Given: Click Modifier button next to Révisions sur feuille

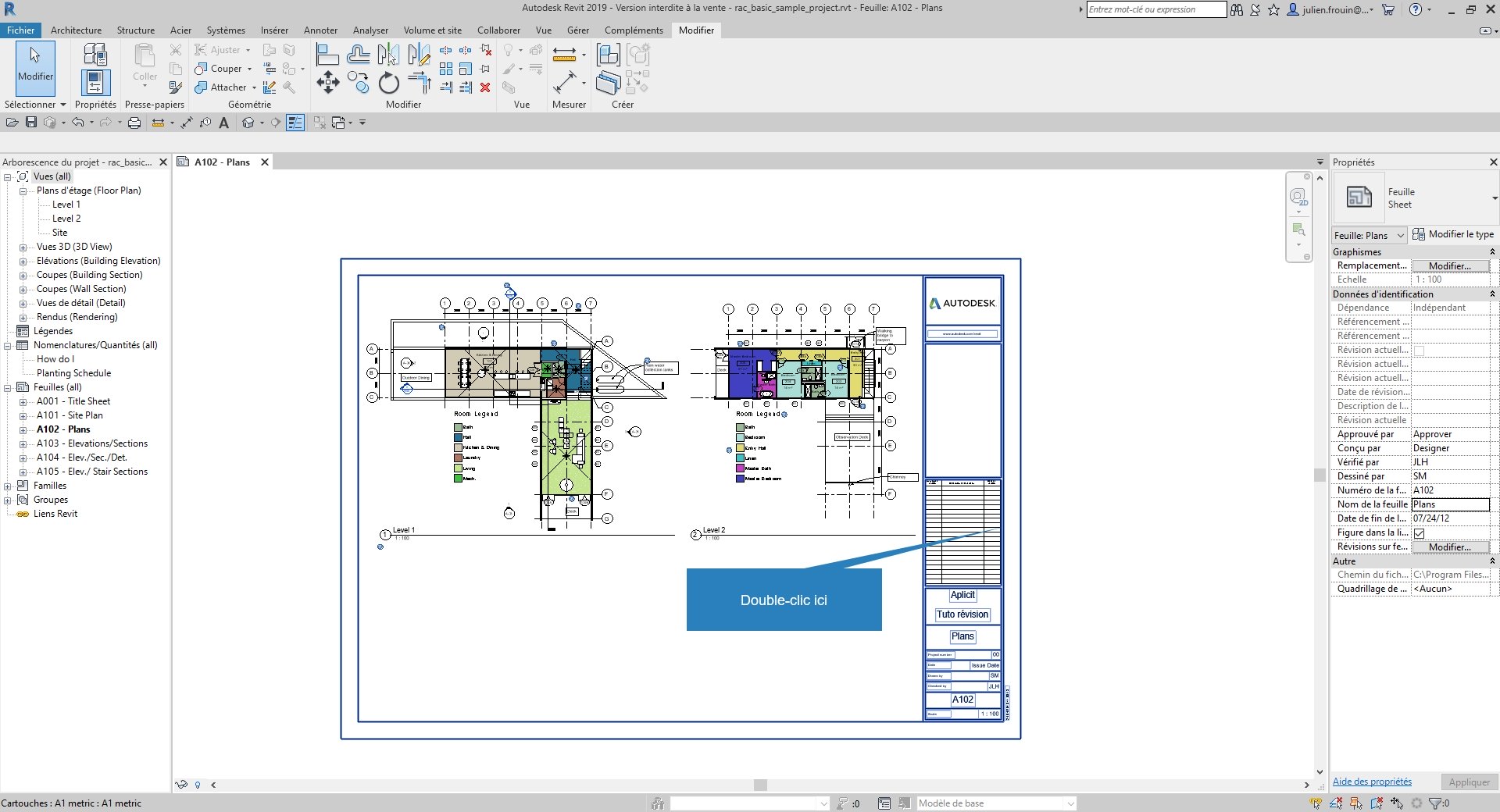Looking at the screenshot, I should click(x=1449, y=547).
